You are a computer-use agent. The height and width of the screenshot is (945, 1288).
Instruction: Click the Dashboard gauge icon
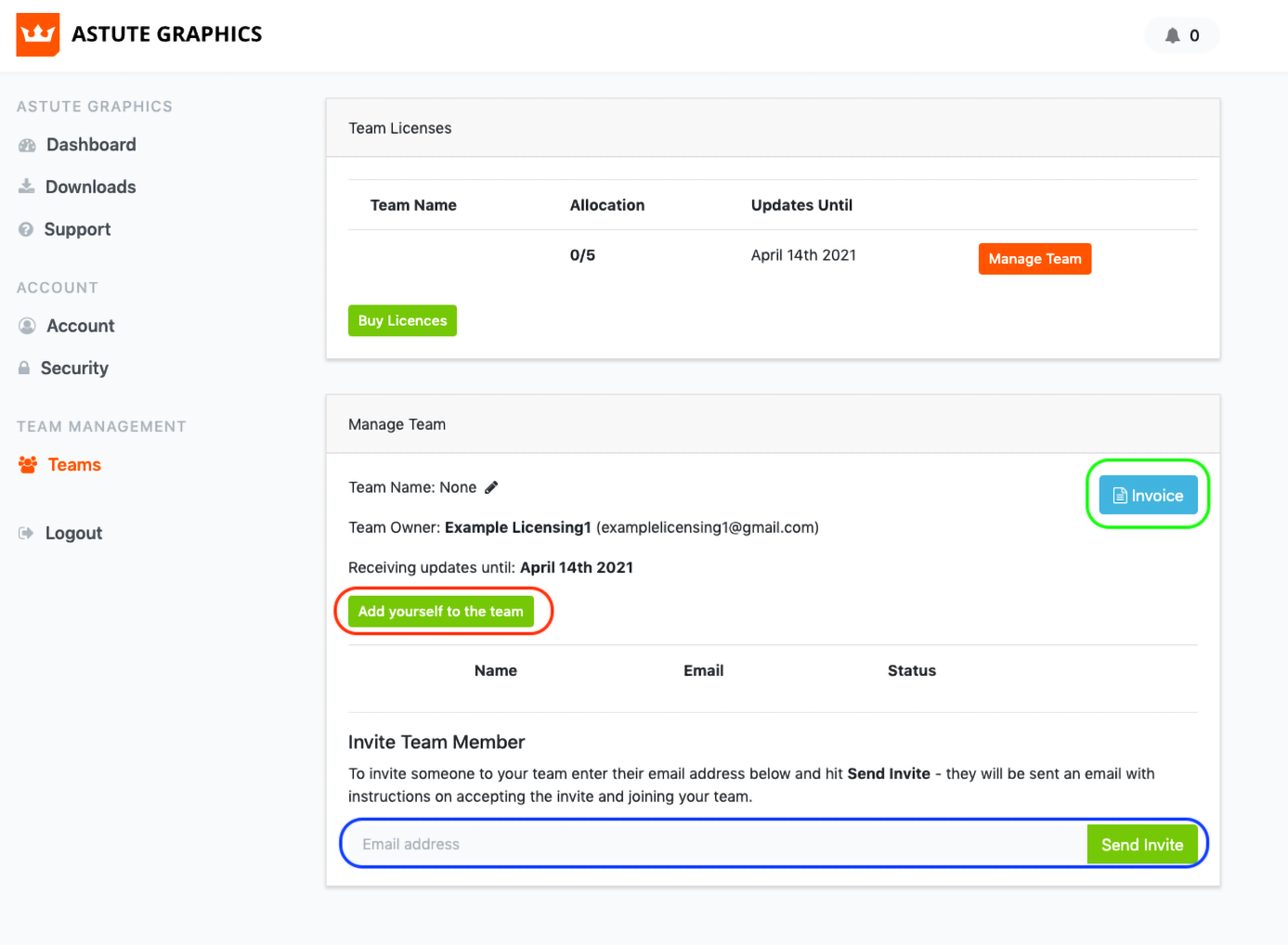[27, 145]
